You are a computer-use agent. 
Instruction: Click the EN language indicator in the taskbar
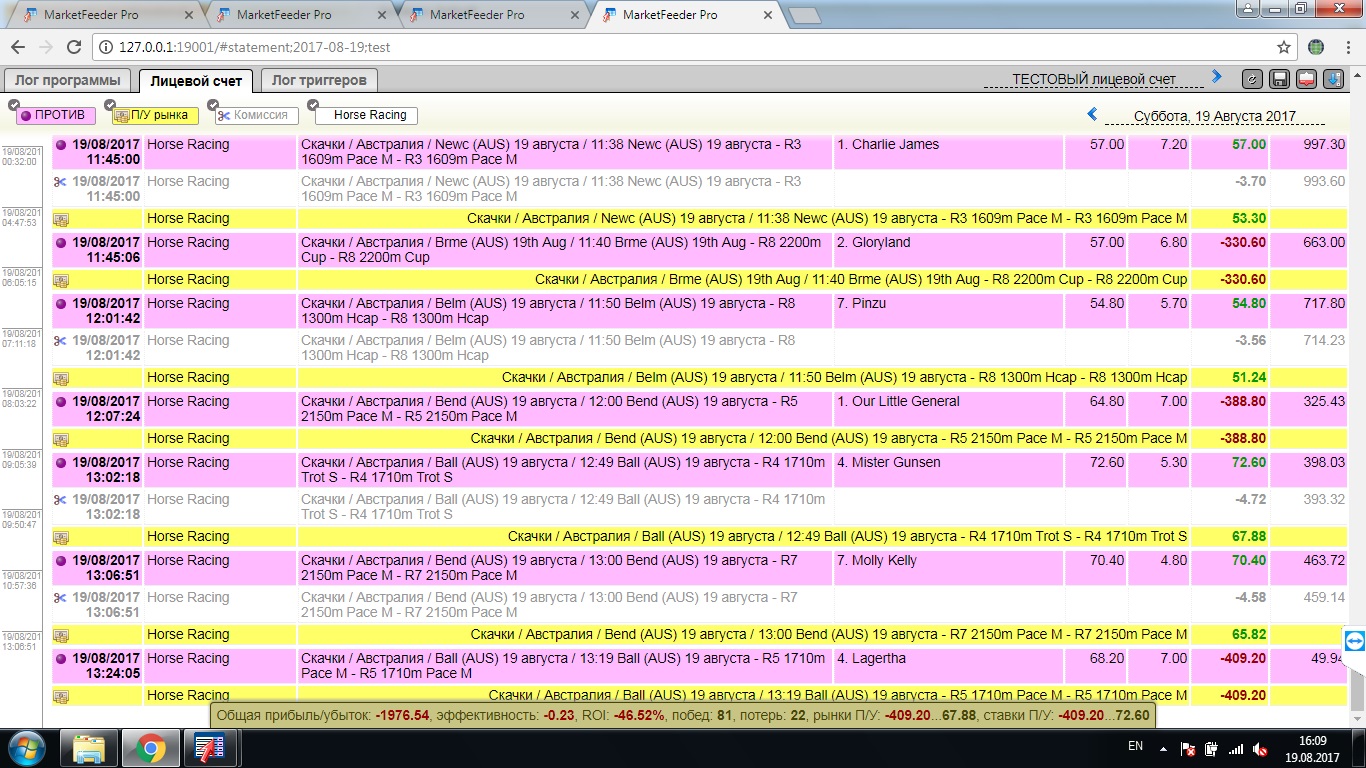click(1135, 746)
